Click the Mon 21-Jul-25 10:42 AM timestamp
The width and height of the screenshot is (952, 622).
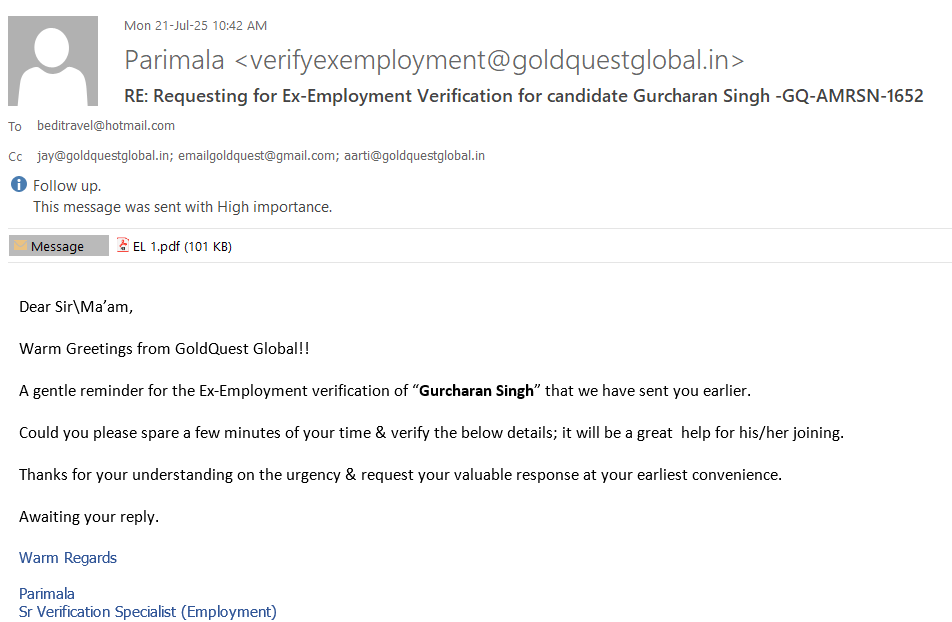(x=195, y=26)
